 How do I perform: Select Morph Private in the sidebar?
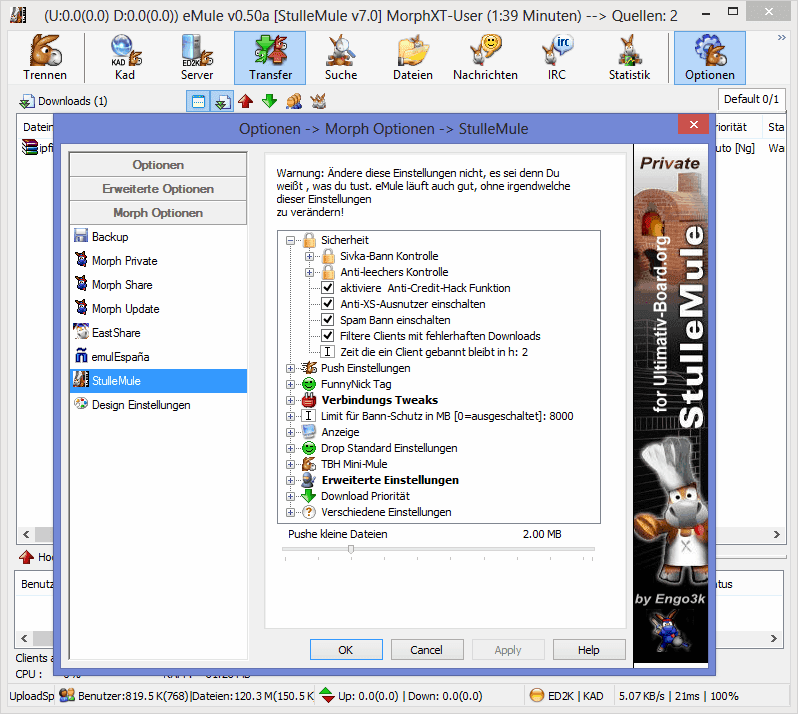point(158,261)
